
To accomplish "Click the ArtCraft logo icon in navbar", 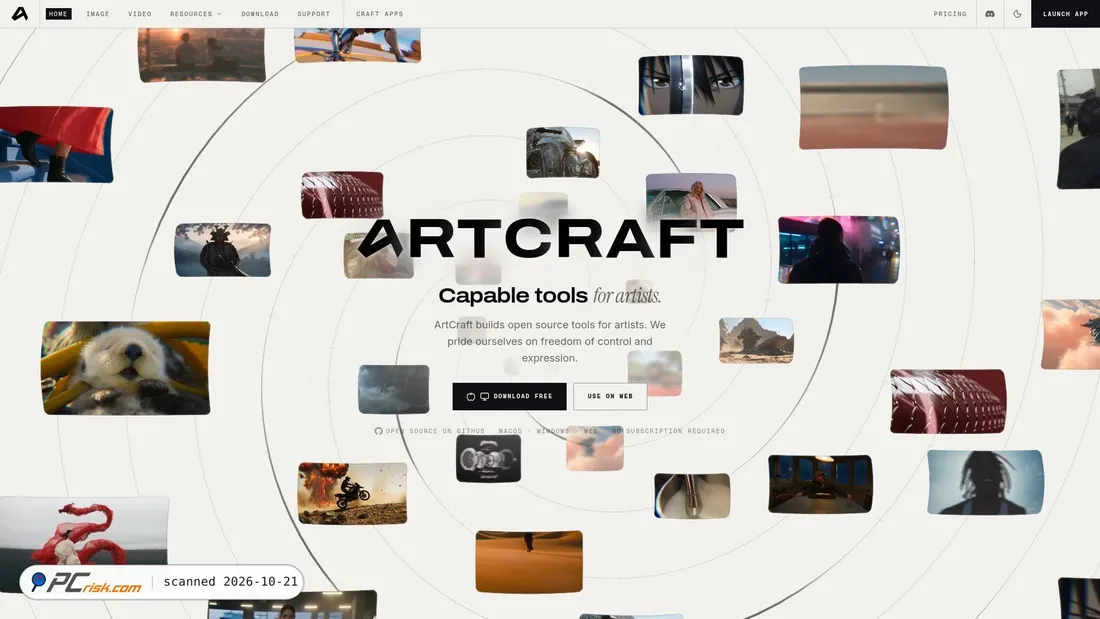I will coord(20,13).
